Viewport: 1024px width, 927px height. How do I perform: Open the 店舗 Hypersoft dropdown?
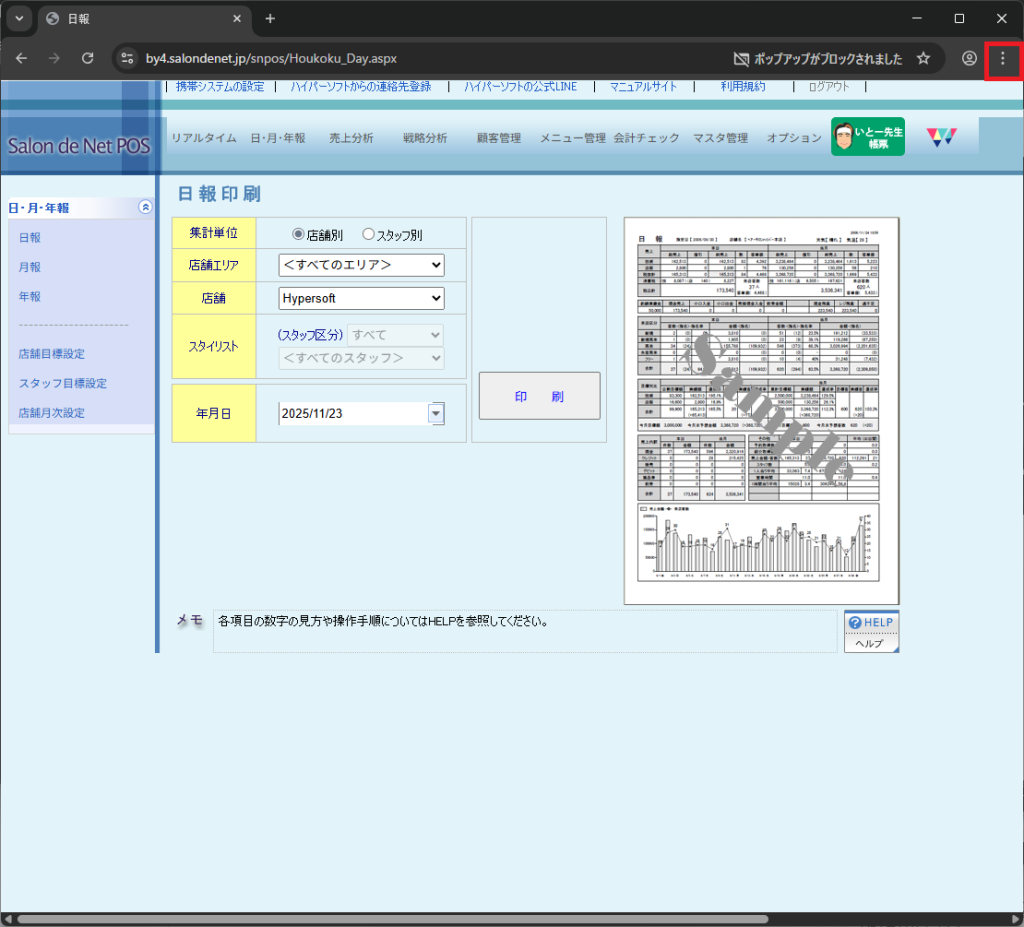pos(361,298)
